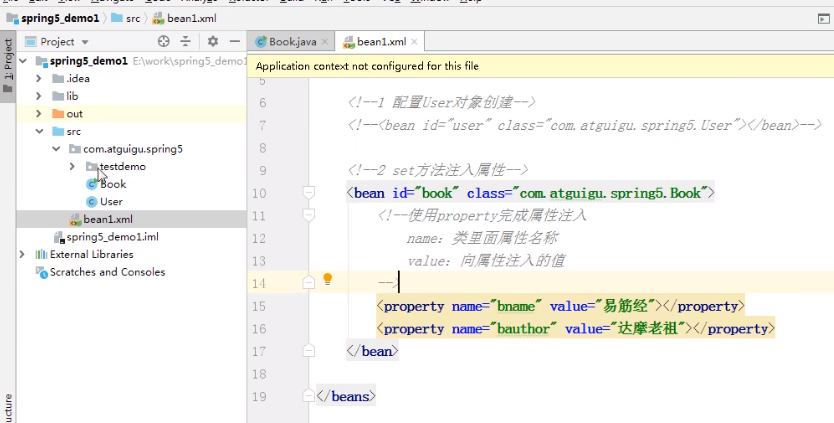Expand the .idea folder
The height and width of the screenshot is (423, 834).
(x=38, y=79)
